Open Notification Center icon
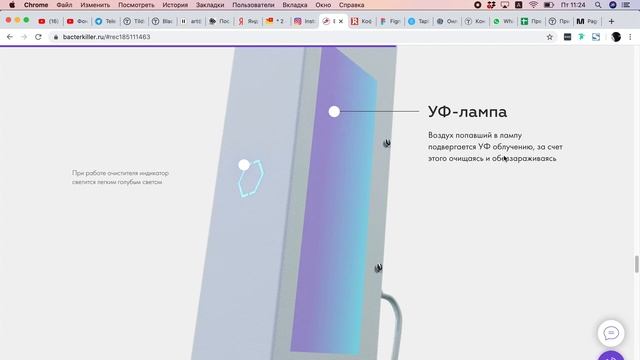This screenshot has width=640, height=360. click(626, 5)
